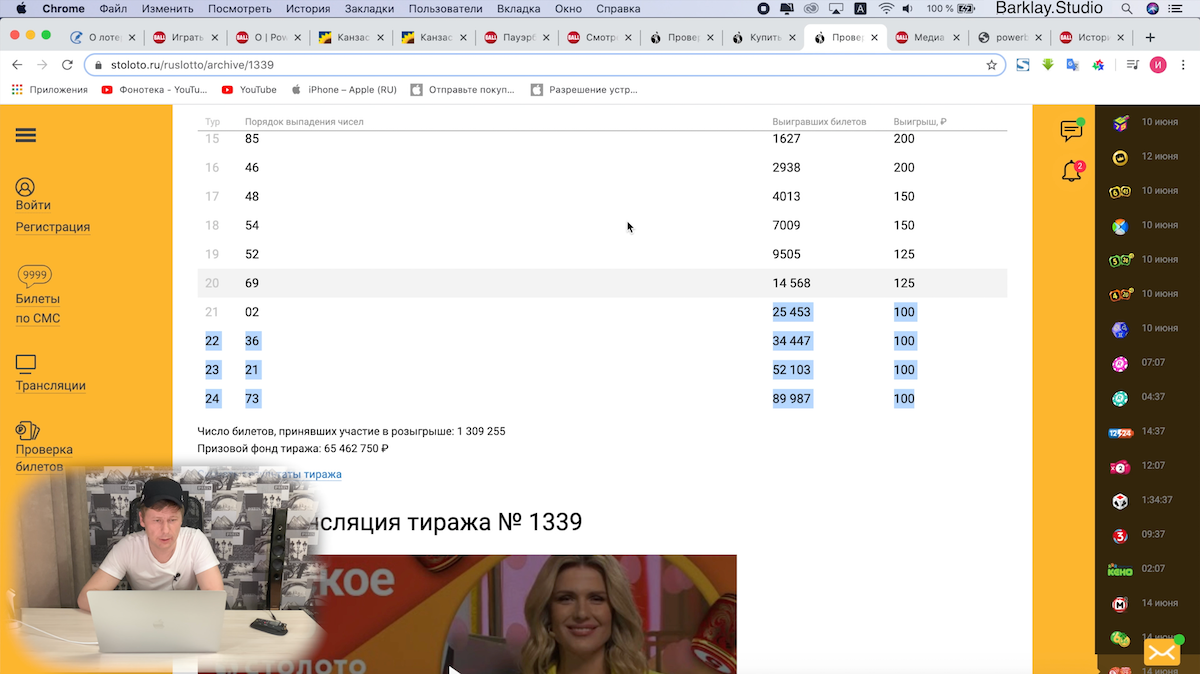Click the user profile icon above Войти
The height and width of the screenshot is (674, 1200).
(x=25, y=187)
